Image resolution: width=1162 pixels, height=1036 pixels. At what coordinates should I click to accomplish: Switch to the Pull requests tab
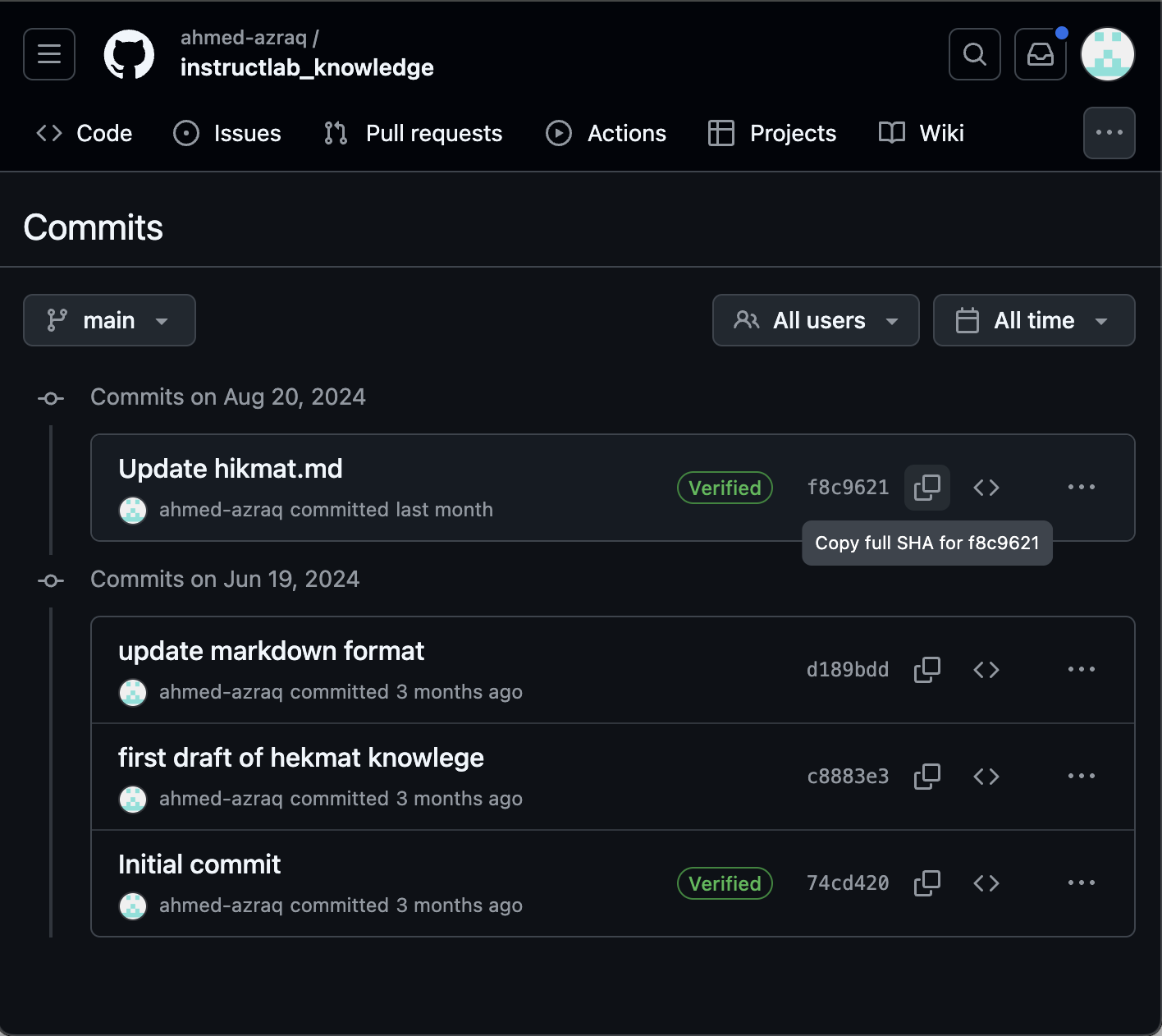(413, 133)
